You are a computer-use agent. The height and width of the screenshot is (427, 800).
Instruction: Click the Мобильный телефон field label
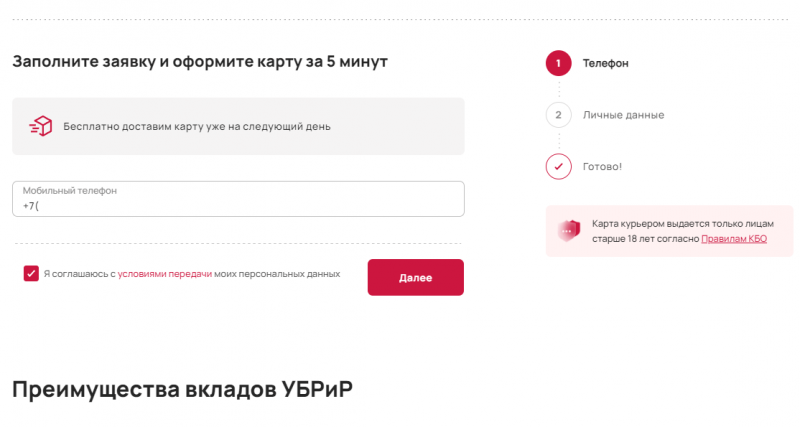tap(70, 190)
